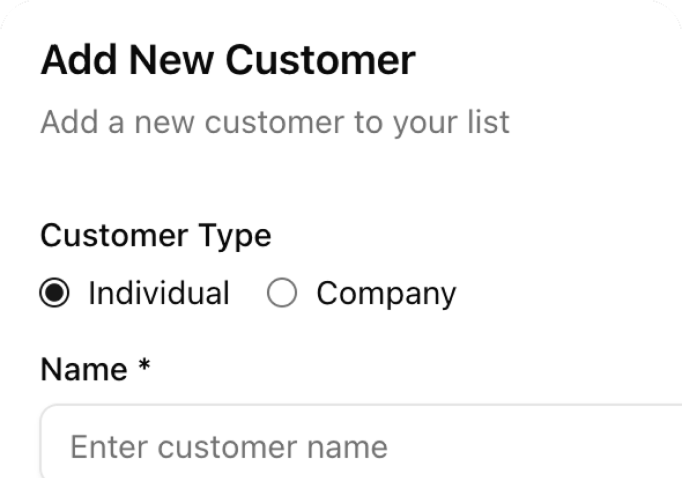Click the empty circle next to Company
This screenshot has height=478, width=682.
click(x=283, y=294)
